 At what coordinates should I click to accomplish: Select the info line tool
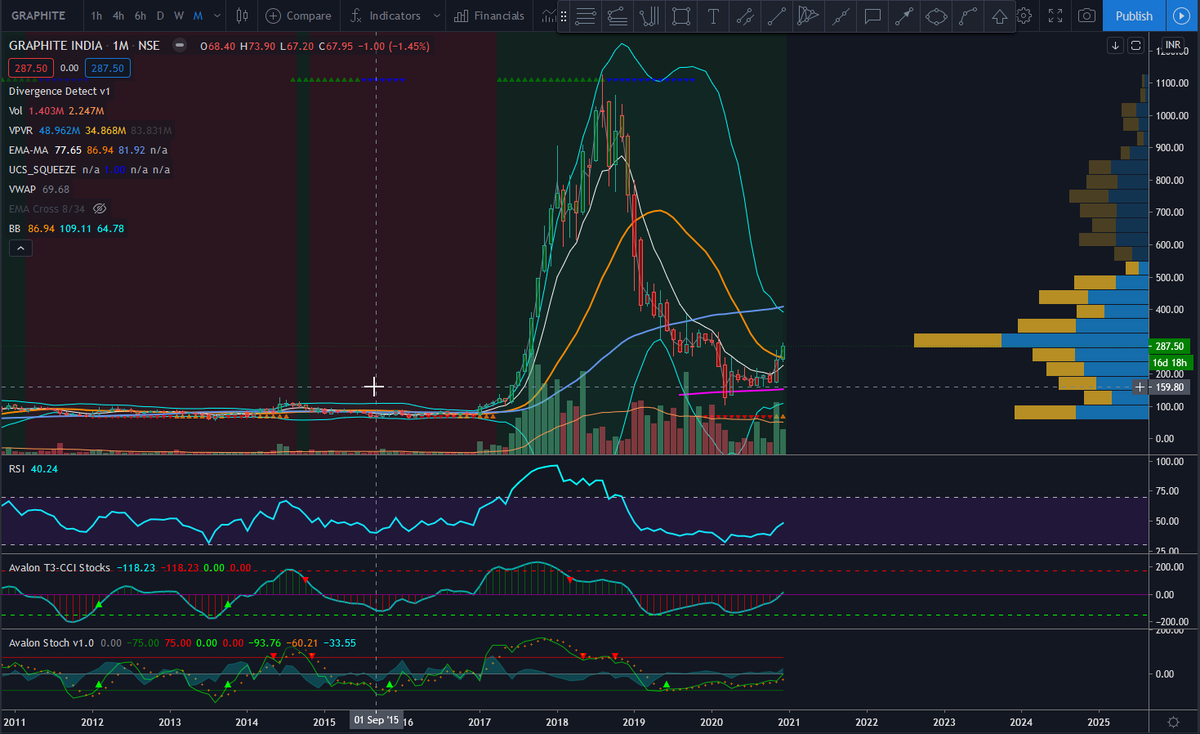(x=841, y=16)
